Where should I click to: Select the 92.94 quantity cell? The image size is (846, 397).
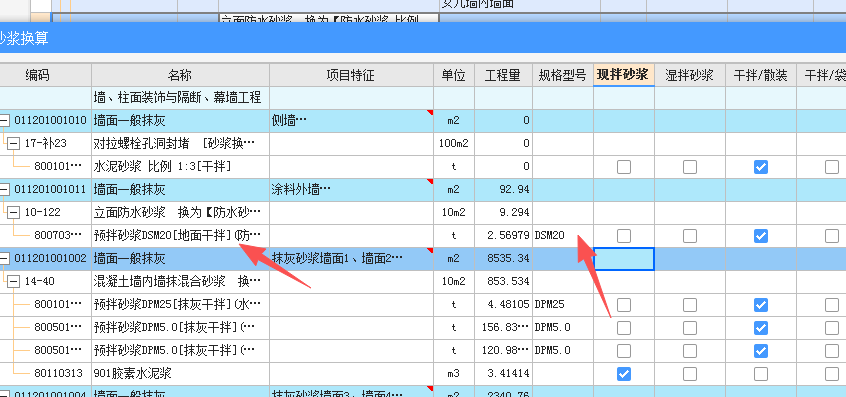503,190
